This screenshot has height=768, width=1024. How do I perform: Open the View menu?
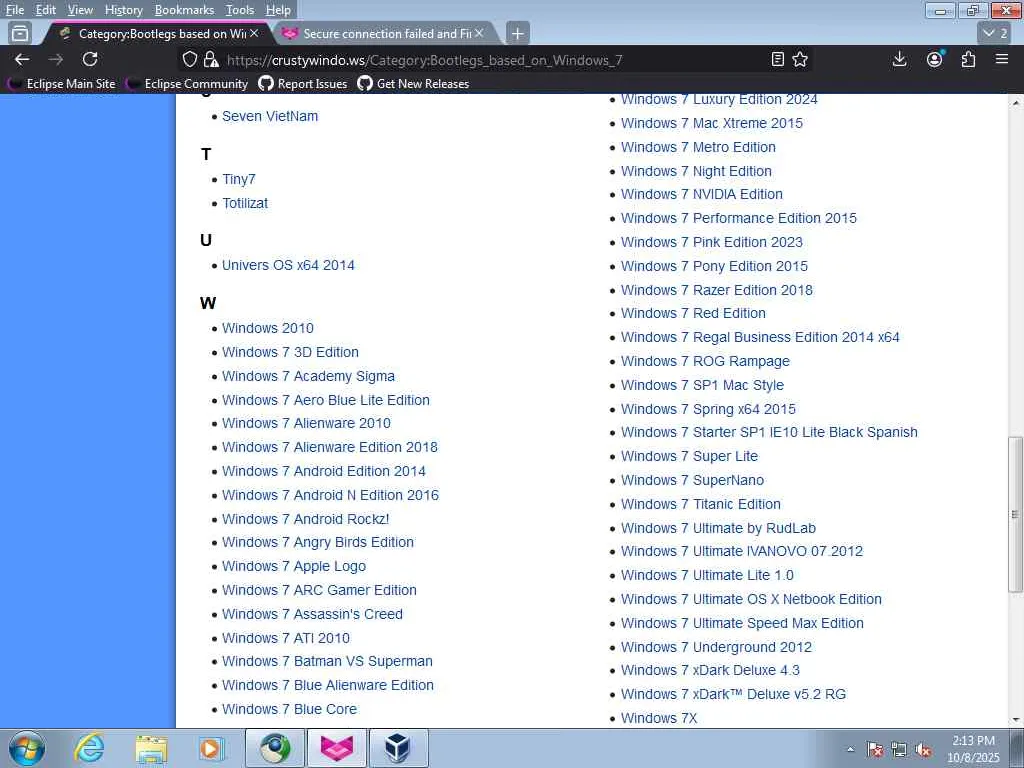pos(80,10)
